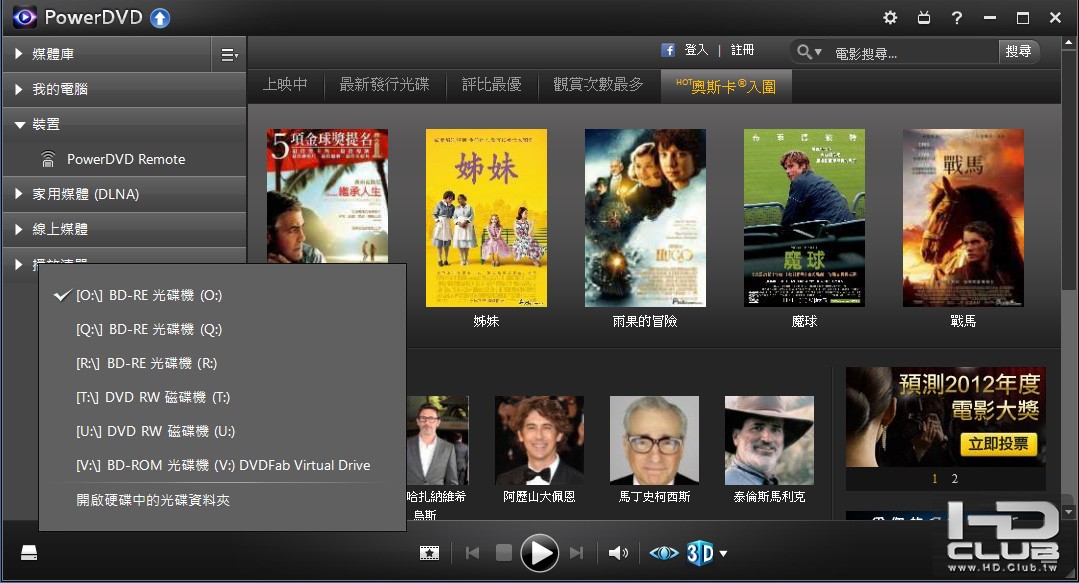Open the 3D options dropdown arrow
1079x583 pixels.
coord(723,553)
